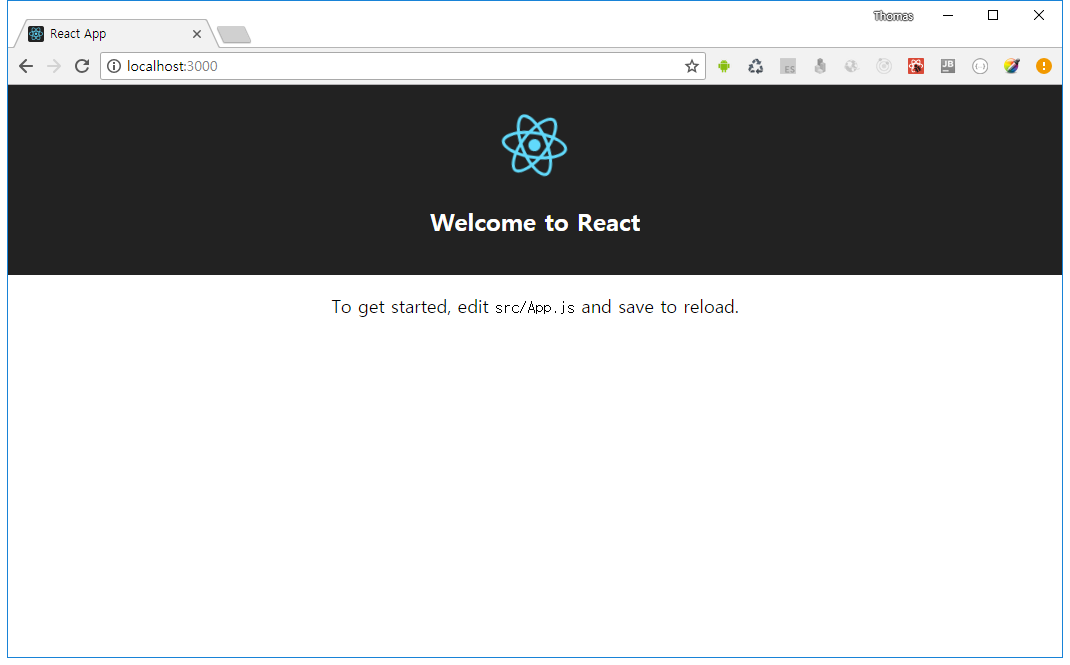Close the React App tab
The width and height of the screenshot is (1070, 665).
pos(197,33)
